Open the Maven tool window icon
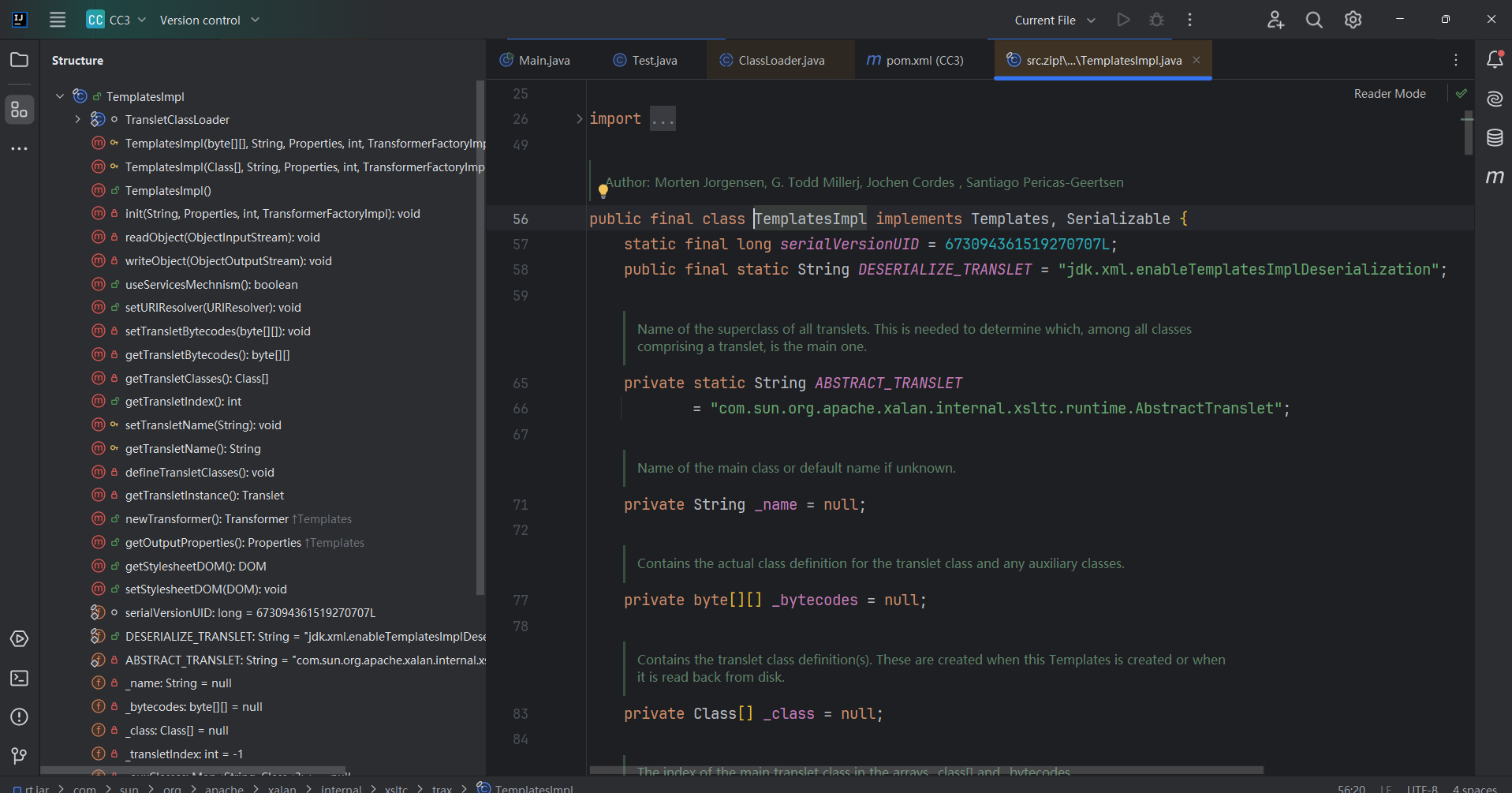This screenshot has width=1512, height=793. 1495,177
